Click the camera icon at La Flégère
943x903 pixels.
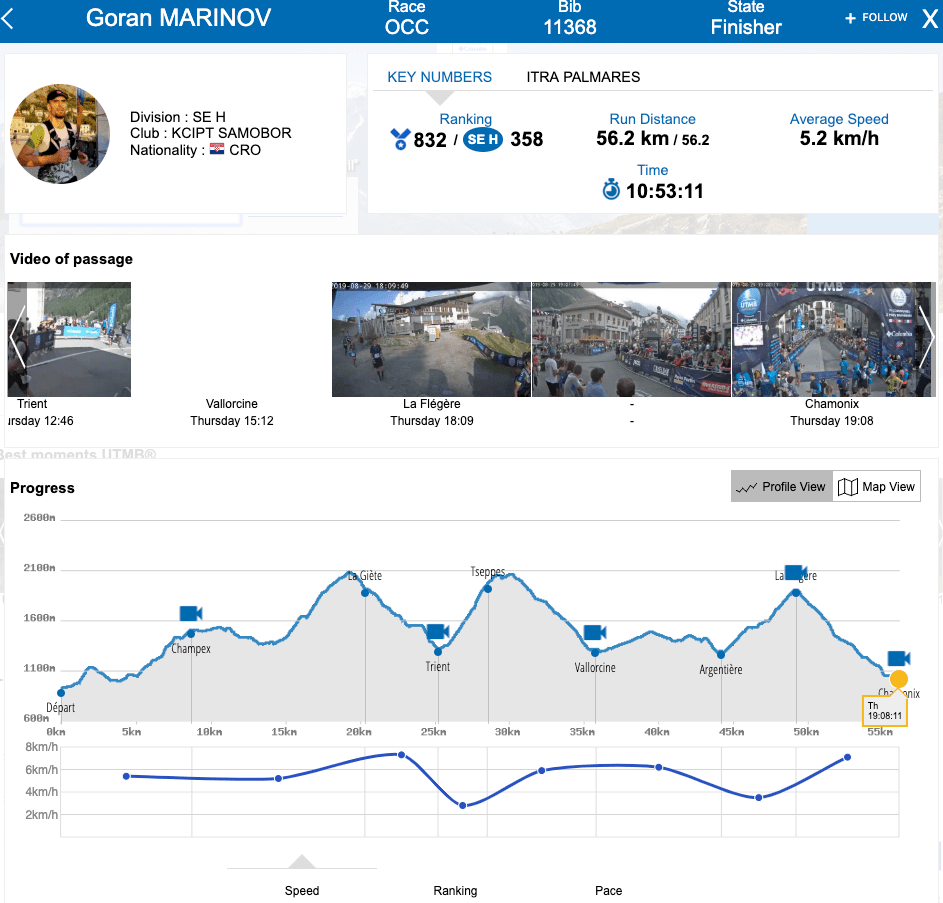click(796, 572)
